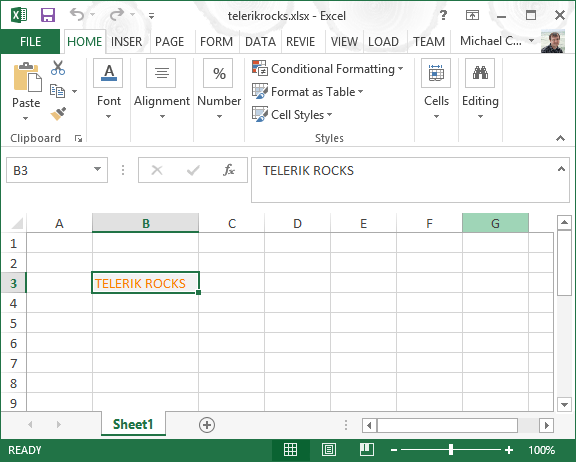Screen dimensions: 576x462
Task: Open the Name Box dropdown arrow
Action: (x=97, y=169)
